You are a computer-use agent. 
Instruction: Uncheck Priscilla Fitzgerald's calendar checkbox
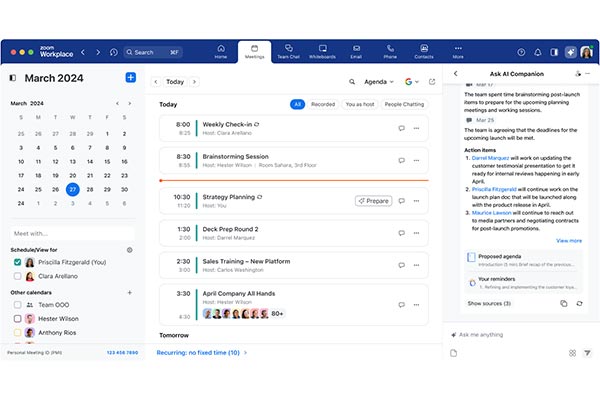coord(17,262)
